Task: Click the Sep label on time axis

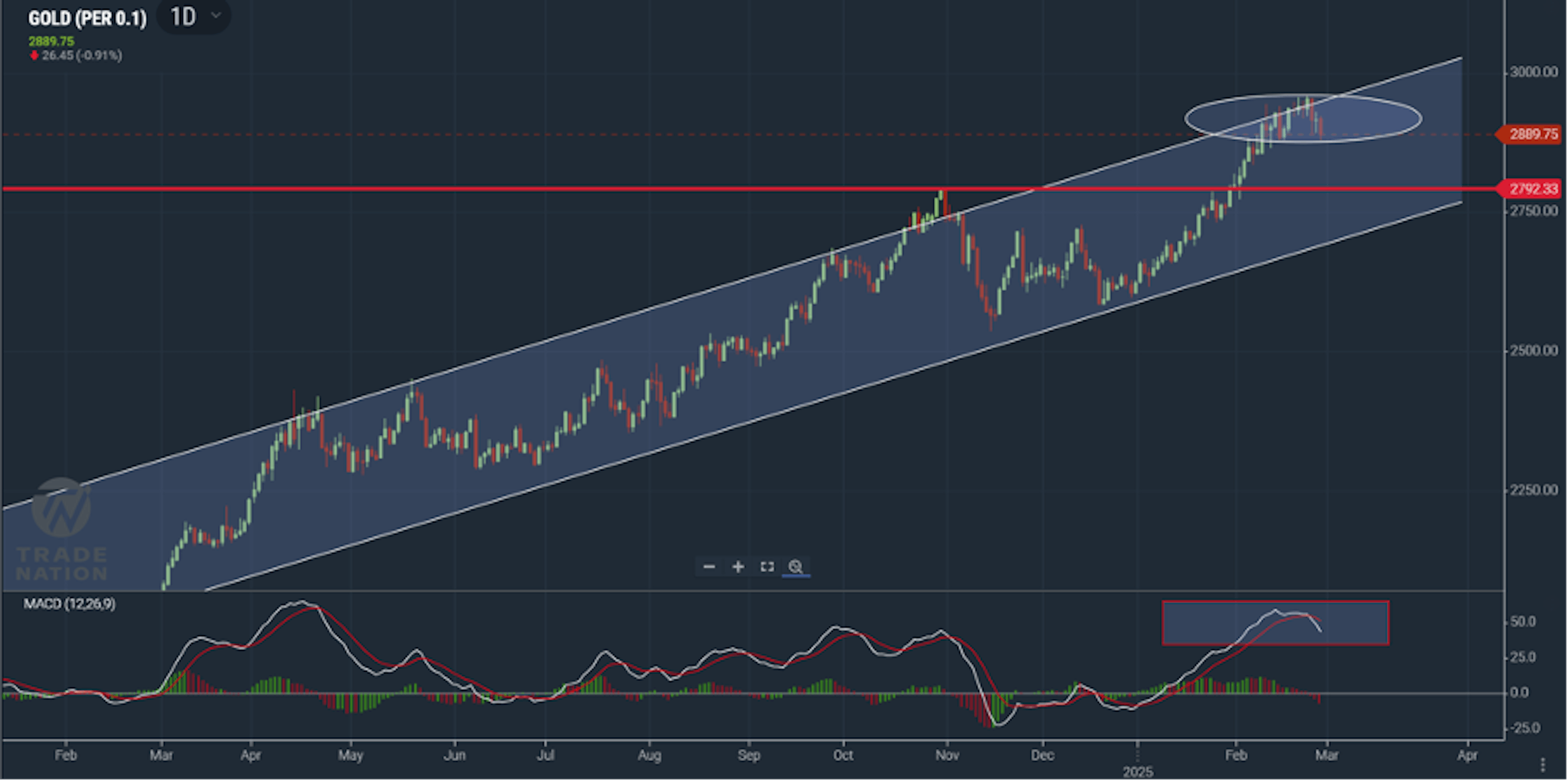Action: pos(749,755)
